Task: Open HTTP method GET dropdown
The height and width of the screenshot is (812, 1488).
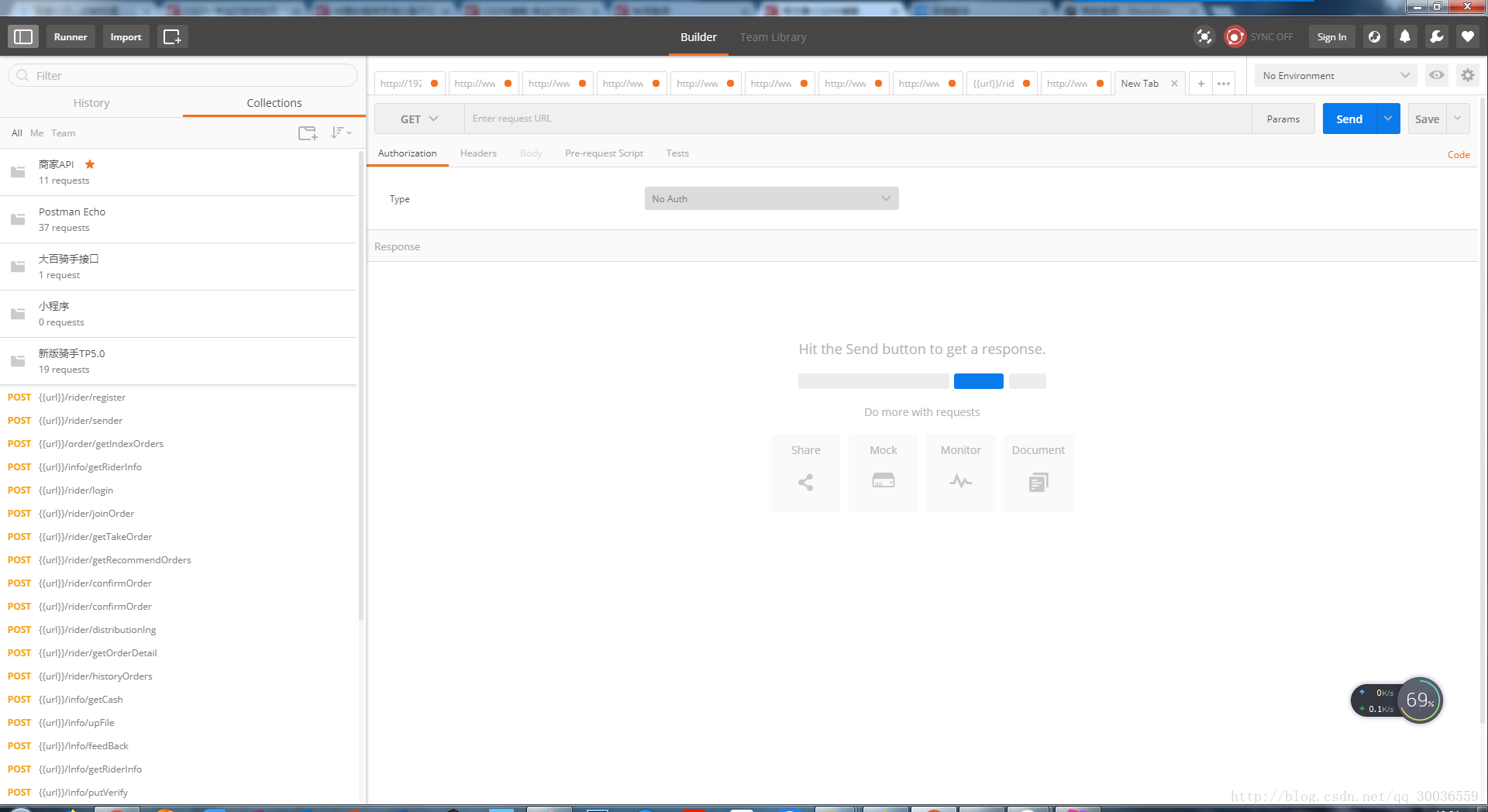Action: point(419,119)
